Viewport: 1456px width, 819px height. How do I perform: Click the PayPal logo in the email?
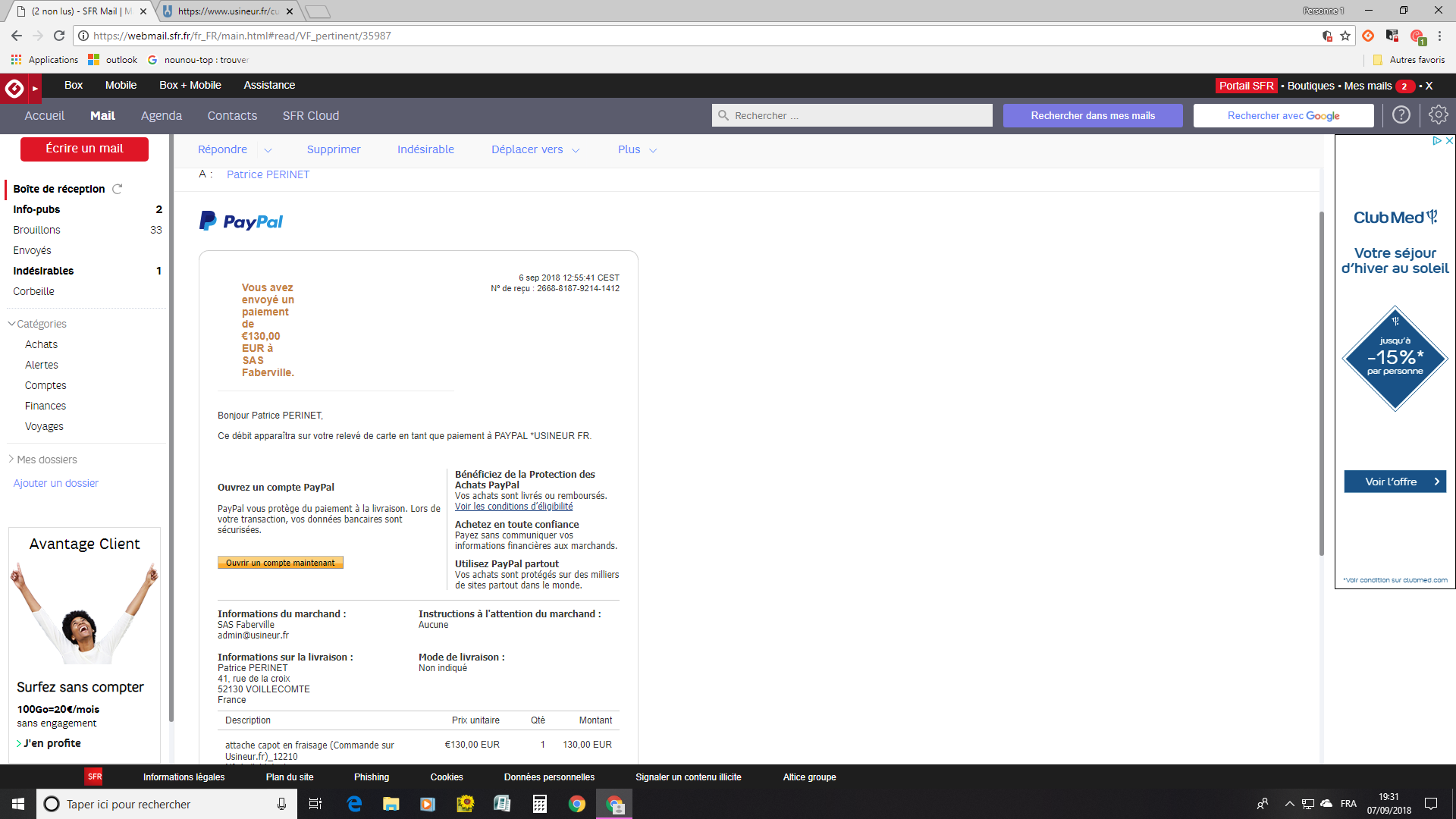tap(241, 221)
